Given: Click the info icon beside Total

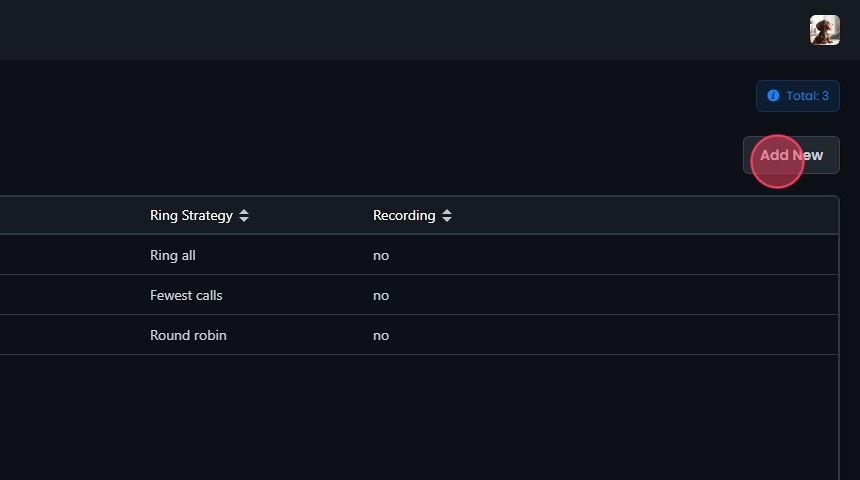Looking at the screenshot, I should pos(773,96).
